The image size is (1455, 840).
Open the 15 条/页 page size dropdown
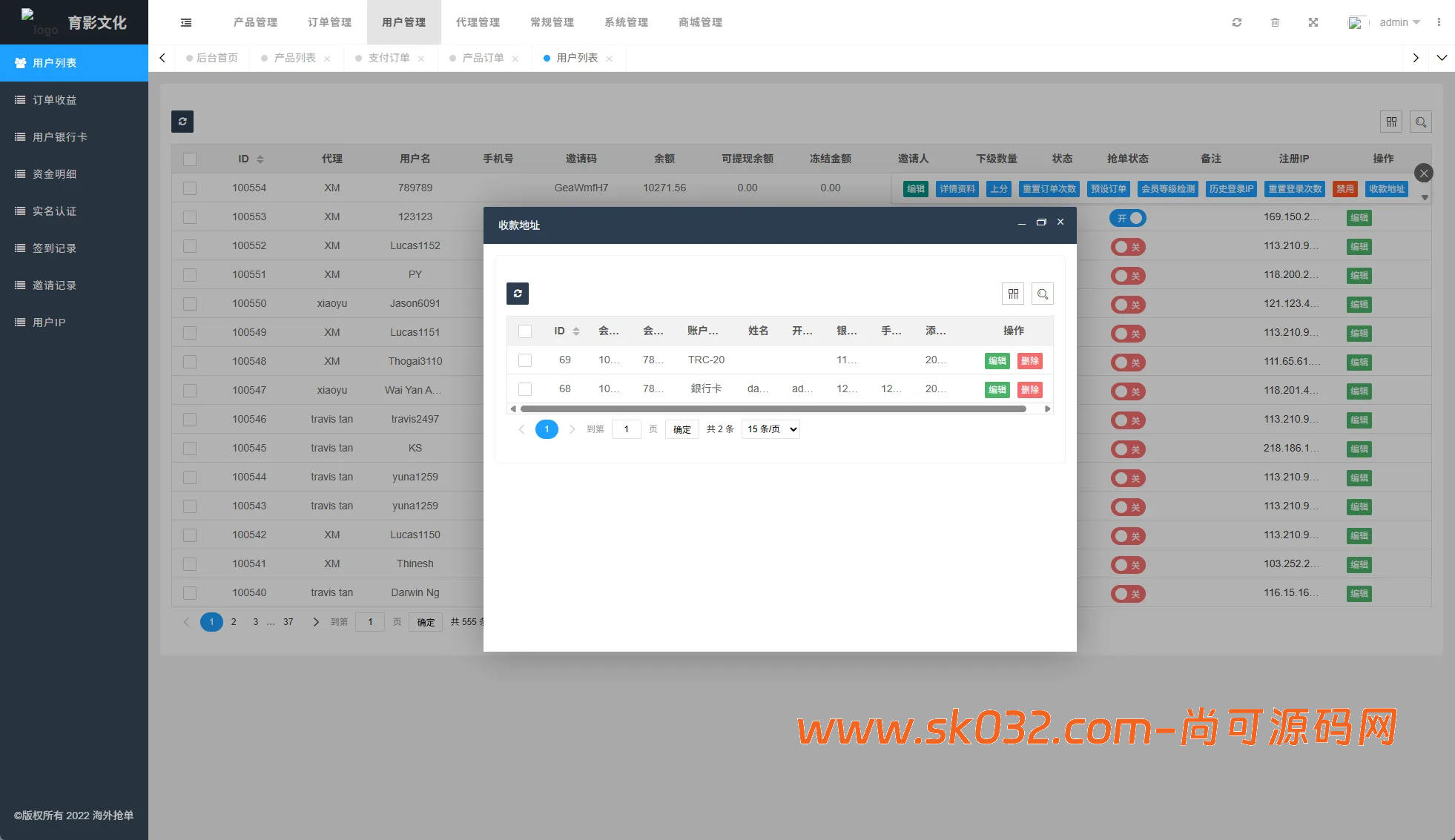tap(770, 429)
